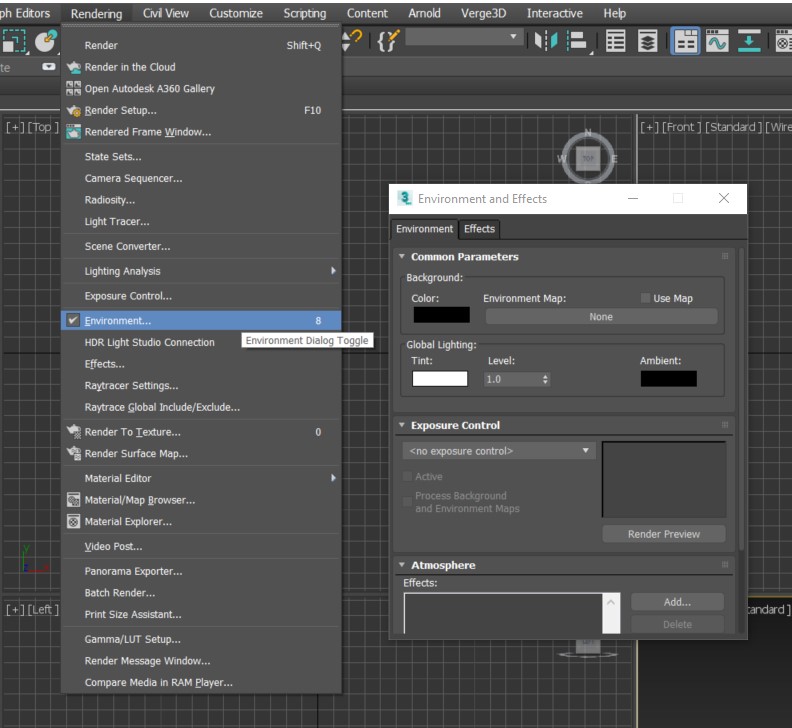Screen dimensions: 792x728
Task: Open the Curve Editor icon
Action: point(717,40)
